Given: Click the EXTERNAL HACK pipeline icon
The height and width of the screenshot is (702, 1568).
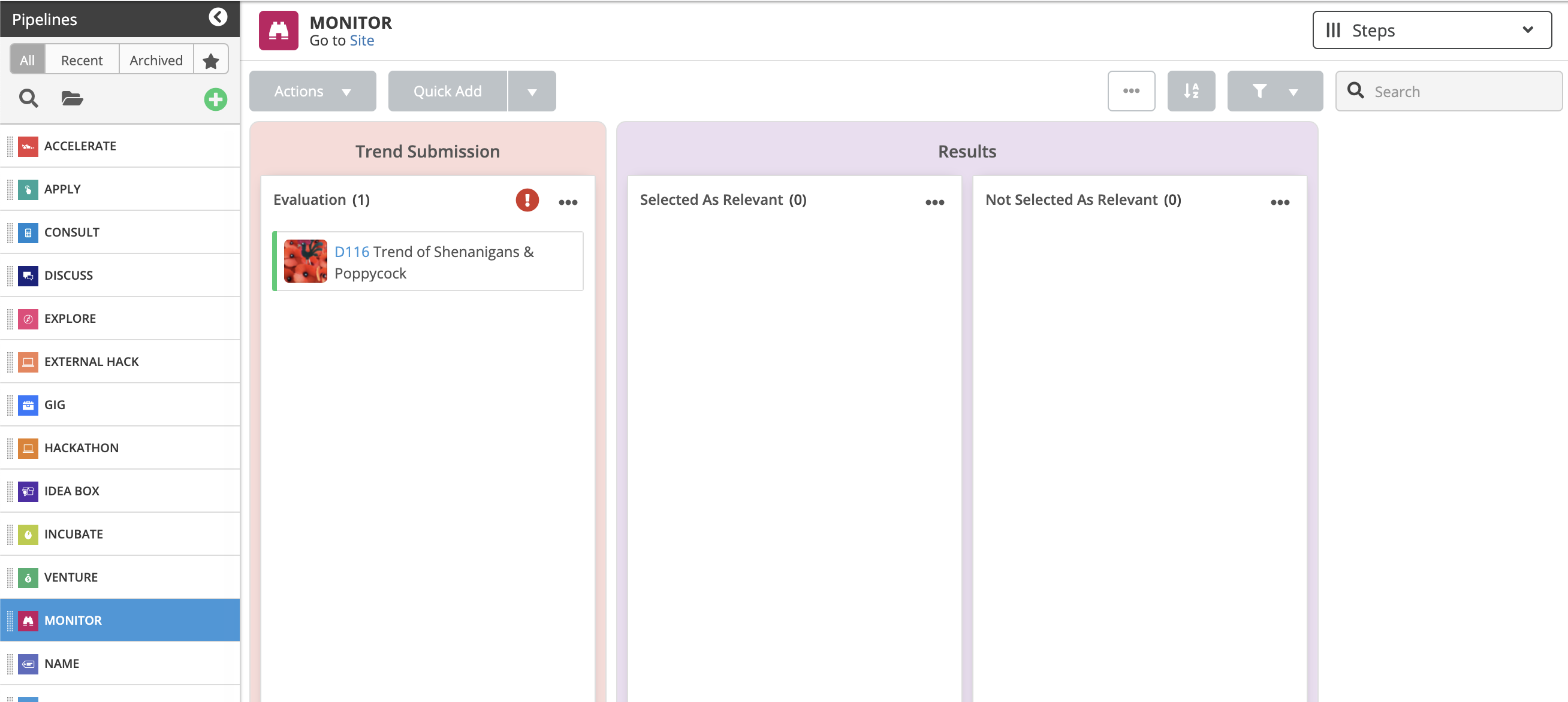Looking at the screenshot, I should point(28,362).
